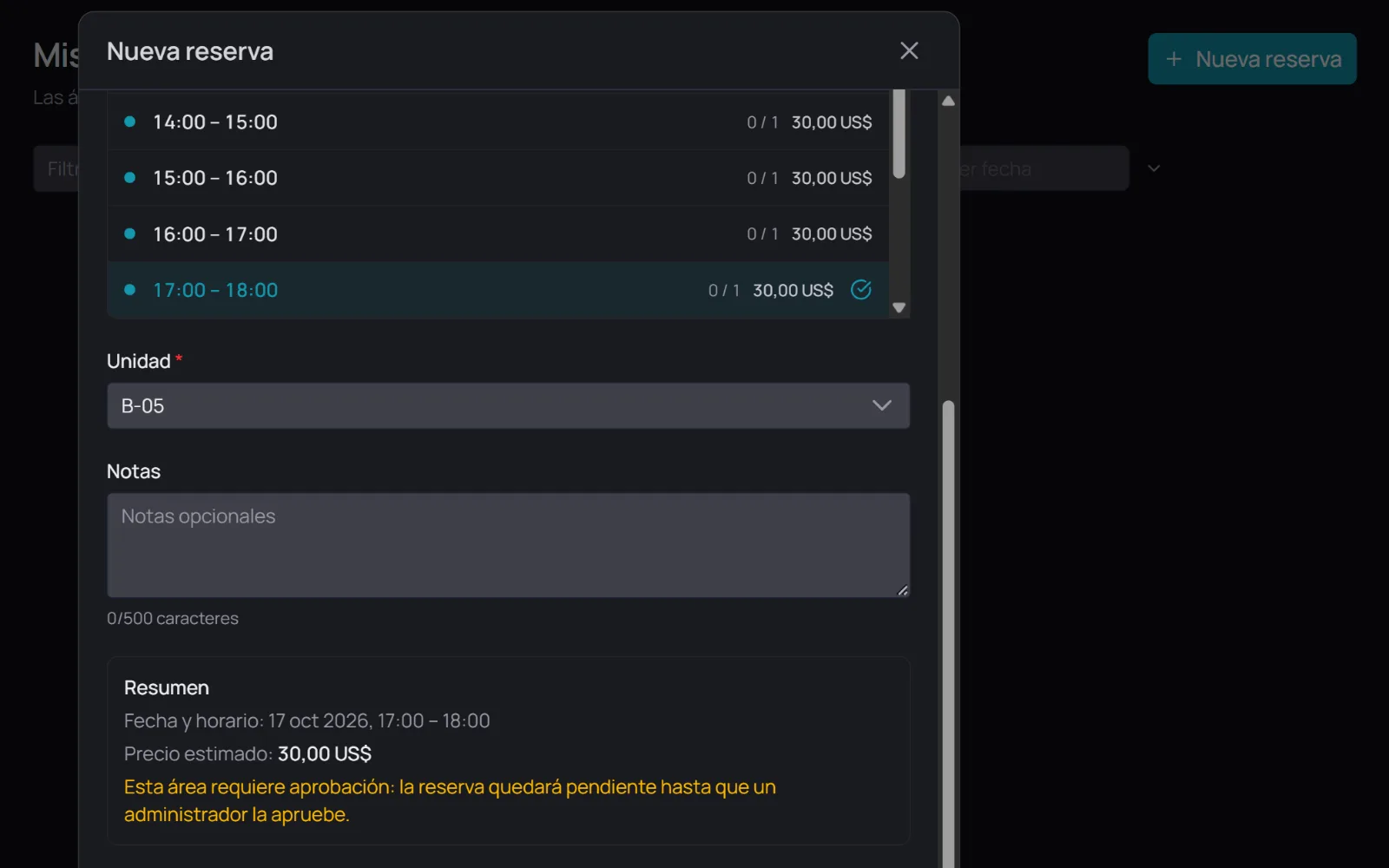The height and width of the screenshot is (868, 1389).
Task: Select the 14:00 – 15:00 time slot
Action: click(498, 122)
